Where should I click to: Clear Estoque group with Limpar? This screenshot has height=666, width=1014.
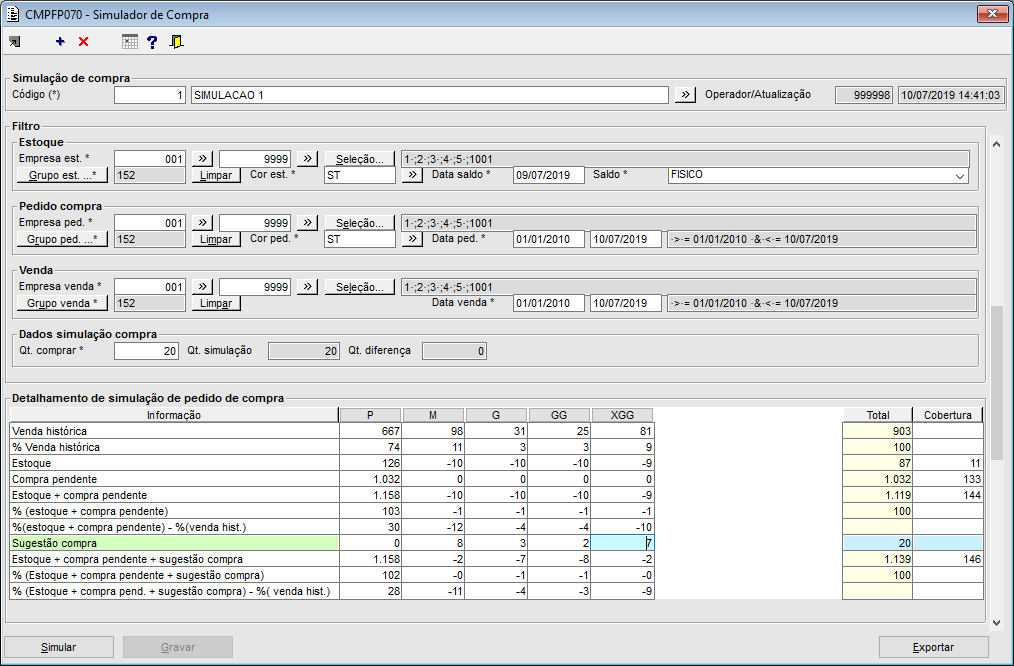(x=216, y=175)
